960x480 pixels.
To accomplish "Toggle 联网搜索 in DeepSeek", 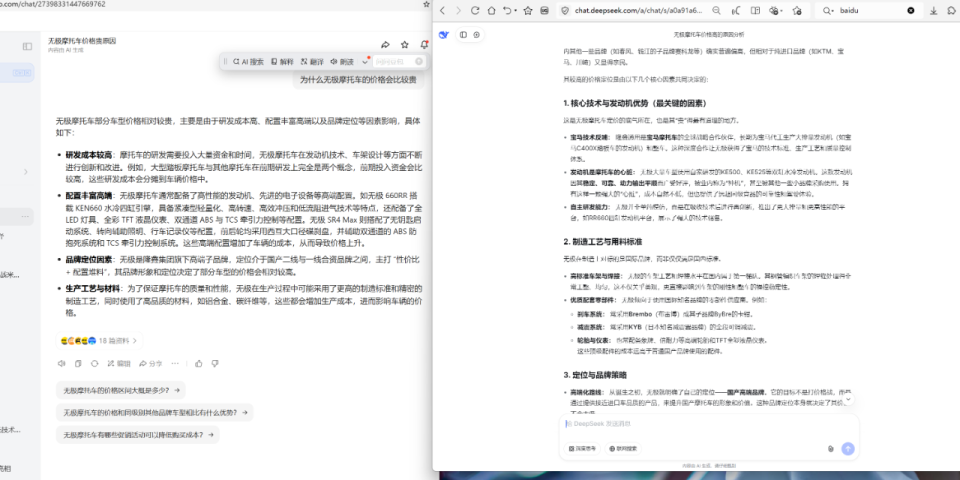I will point(623,449).
